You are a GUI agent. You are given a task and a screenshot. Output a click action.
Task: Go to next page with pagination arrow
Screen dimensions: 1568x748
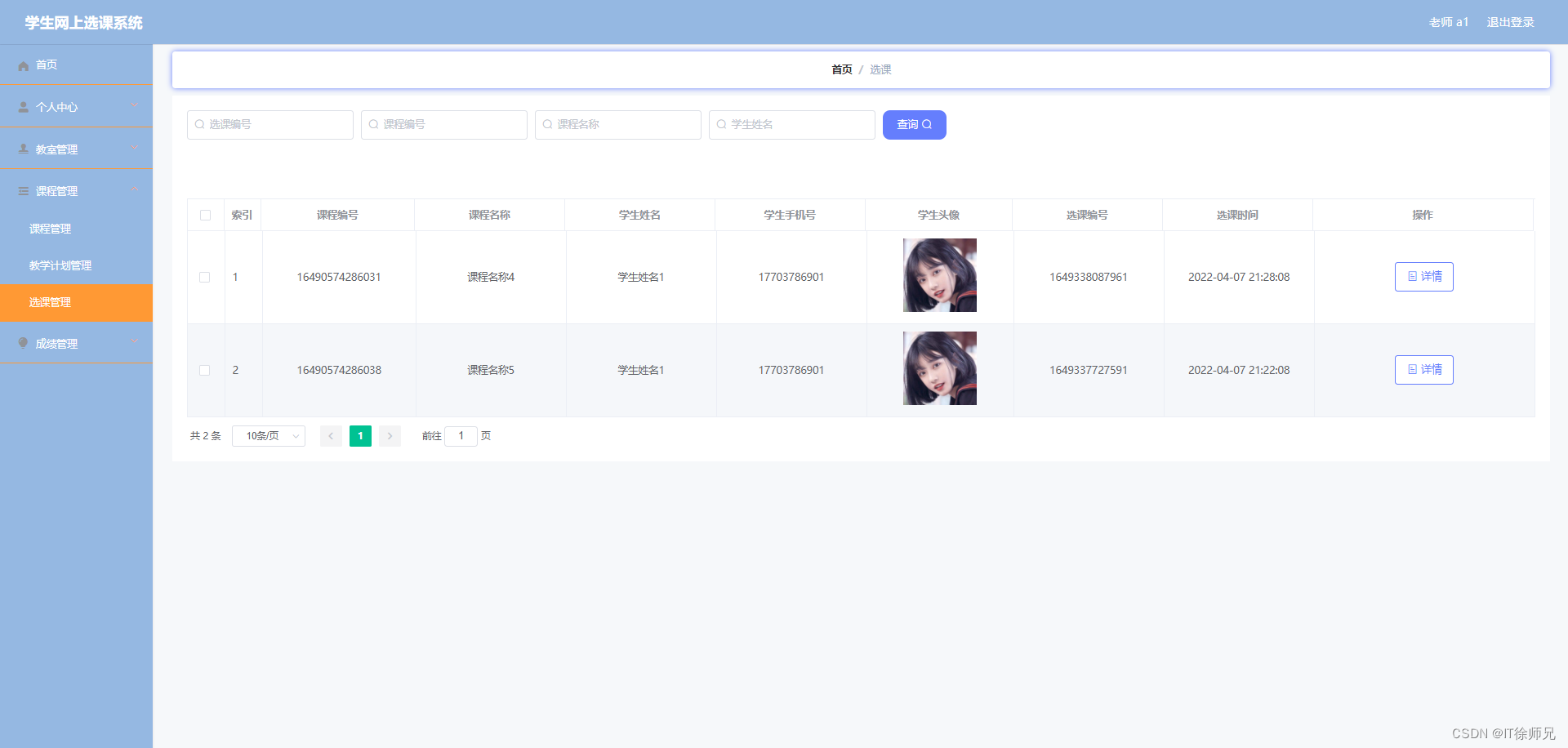(390, 435)
